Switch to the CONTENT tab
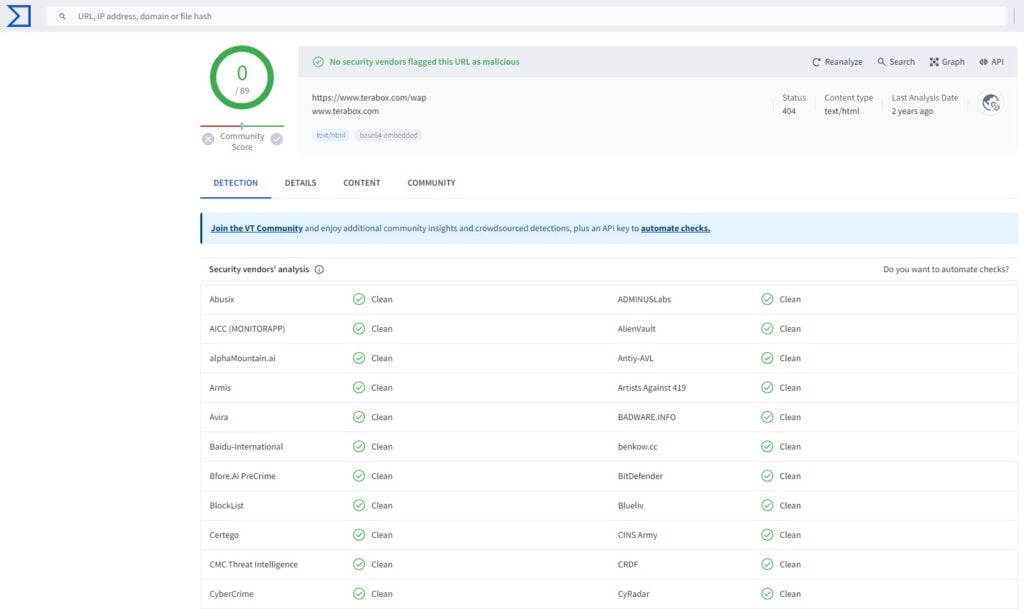 (x=362, y=183)
